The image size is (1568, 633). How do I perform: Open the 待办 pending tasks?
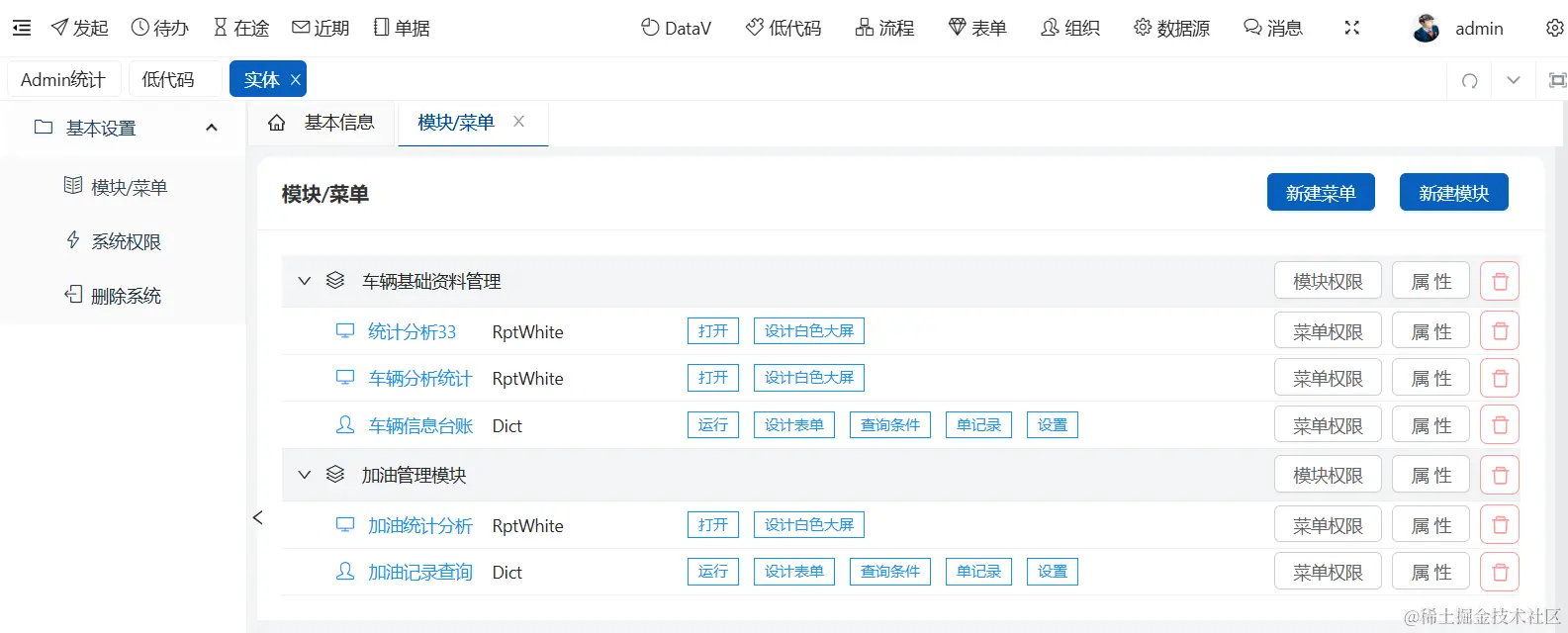point(160,28)
